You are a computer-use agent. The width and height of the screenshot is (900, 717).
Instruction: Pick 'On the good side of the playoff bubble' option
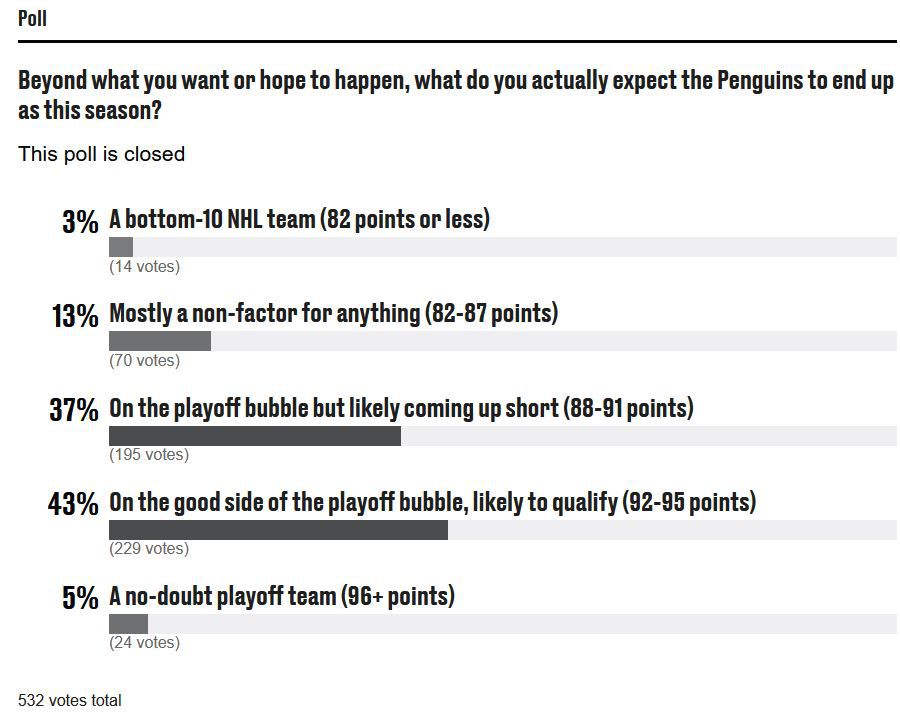pos(432,502)
